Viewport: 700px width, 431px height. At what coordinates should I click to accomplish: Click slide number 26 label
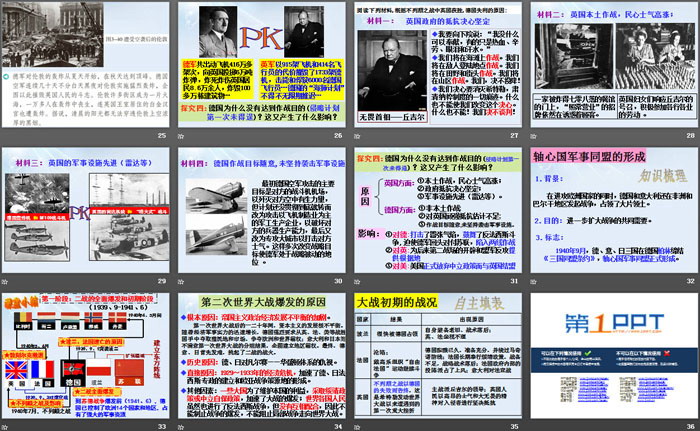point(338,135)
